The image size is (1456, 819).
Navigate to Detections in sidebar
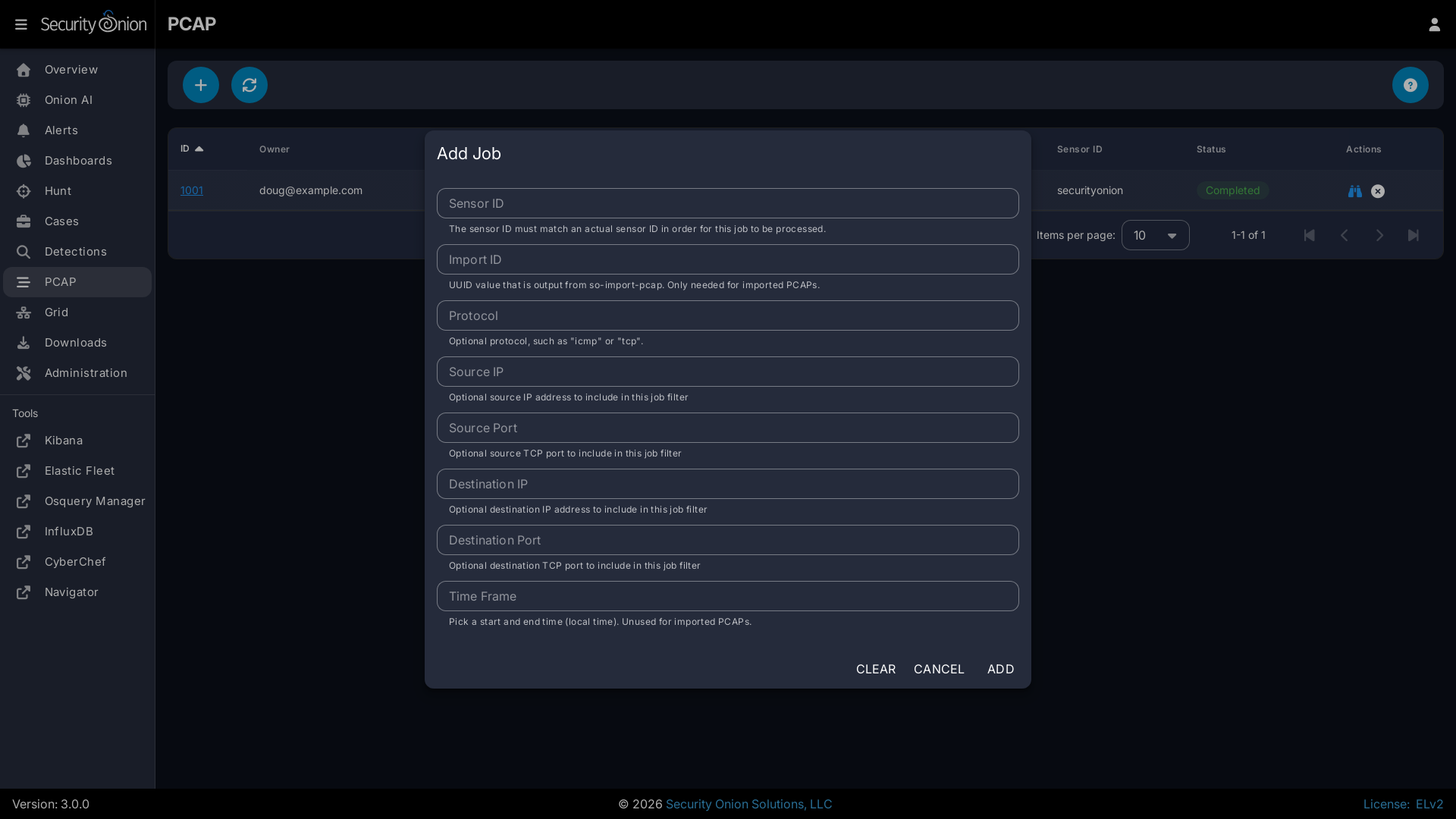[x=75, y=252]
